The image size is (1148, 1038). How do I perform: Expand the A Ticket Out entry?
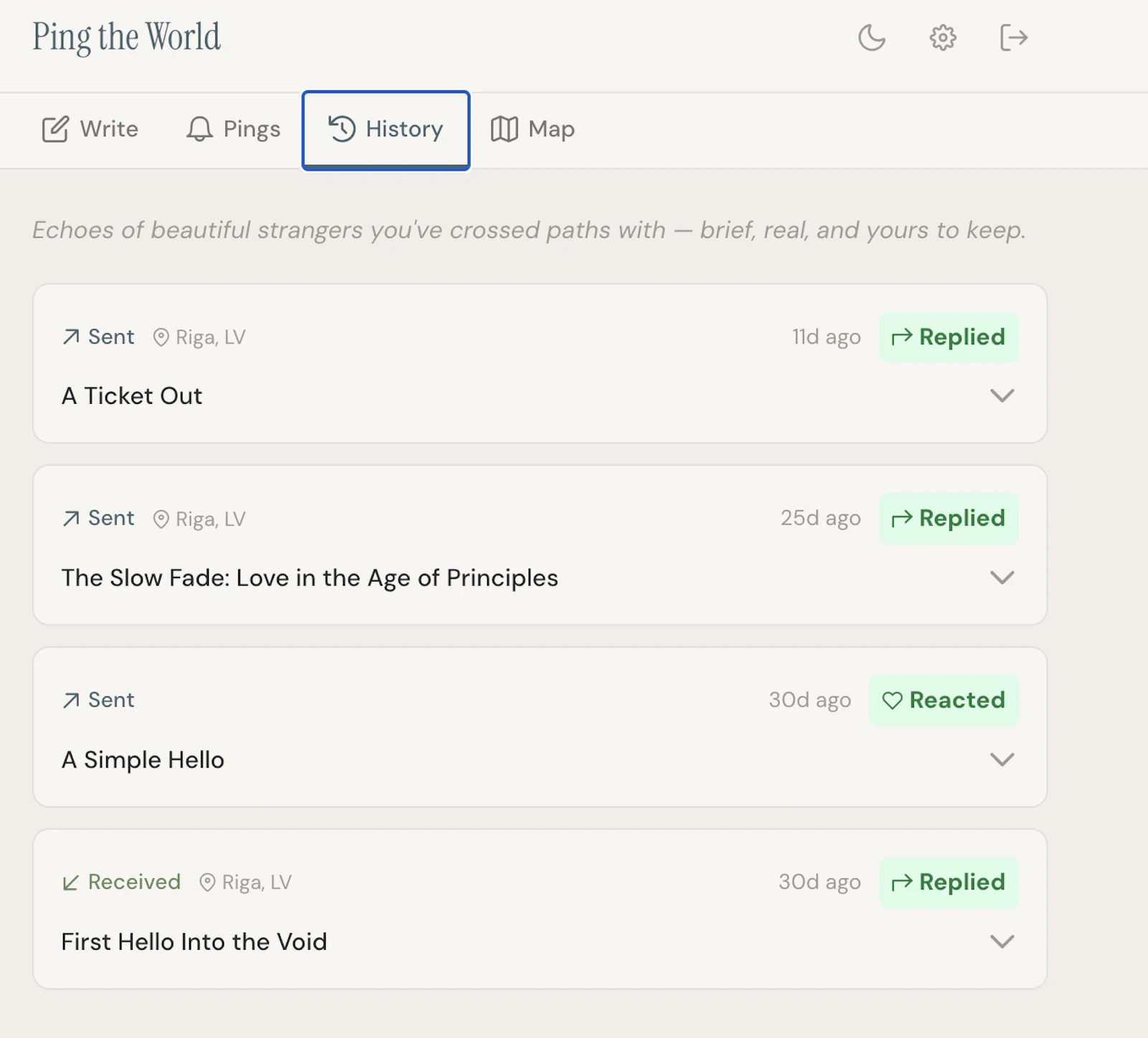click(1002, 395)
